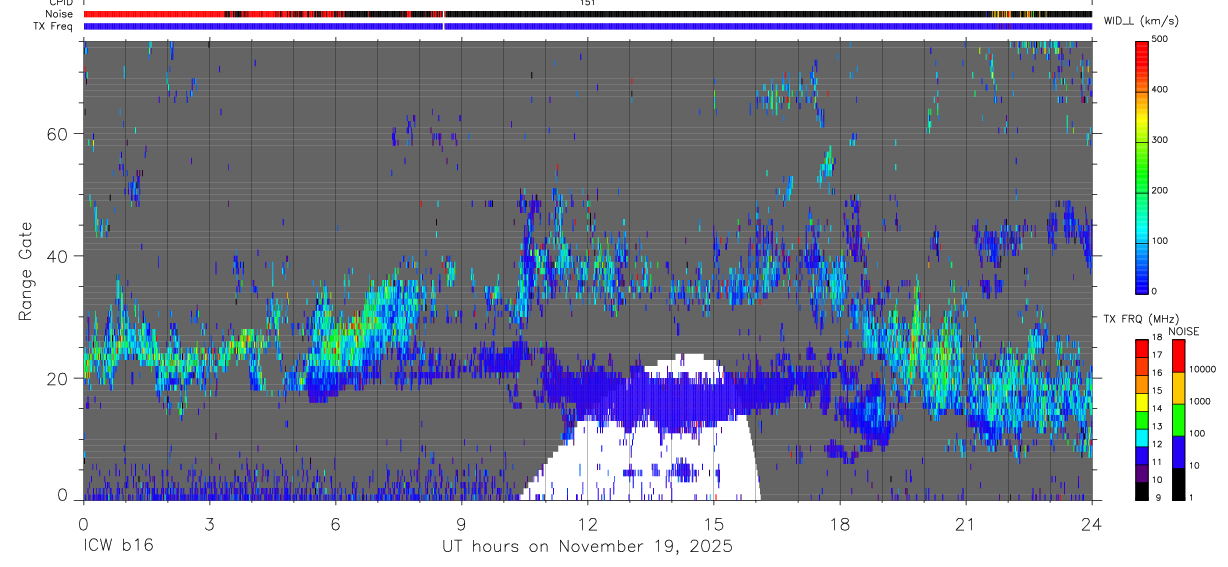1228x567 pixels.
Task: Select the 'NOISE' legend title
Action: tap(1183, 331)
